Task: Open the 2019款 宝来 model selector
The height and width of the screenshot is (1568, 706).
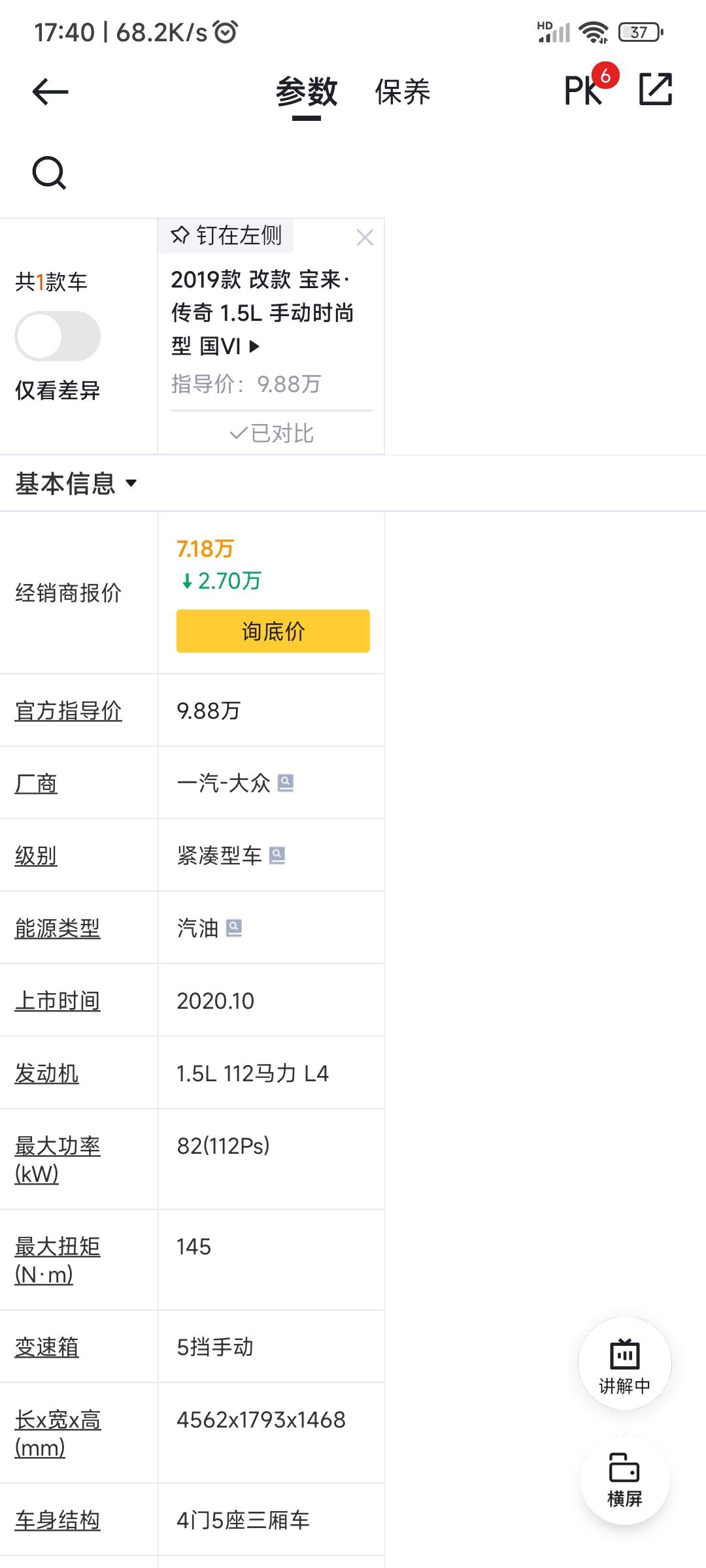Action: [x=262, y=313]
